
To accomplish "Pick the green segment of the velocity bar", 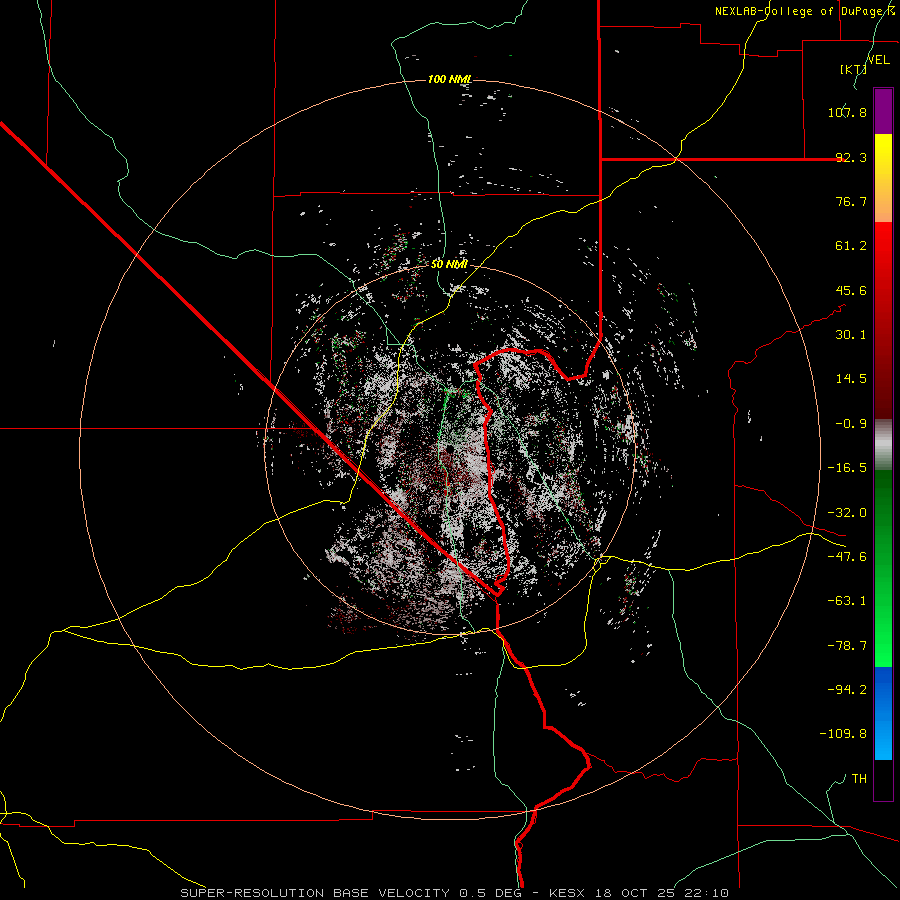I will click(883, 568).
